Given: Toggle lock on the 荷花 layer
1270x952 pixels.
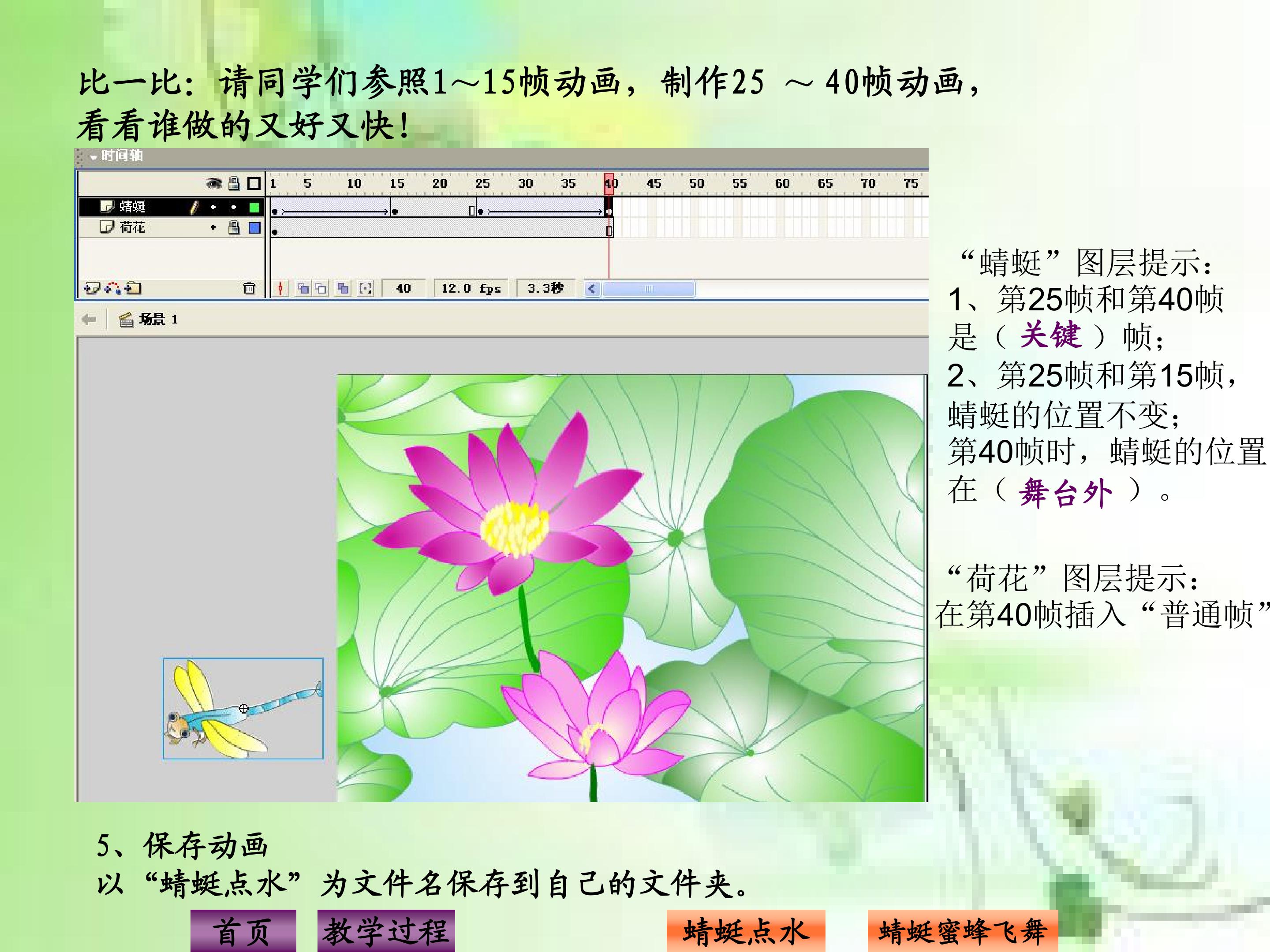Looking at the screenshot, I should [234, 228].
